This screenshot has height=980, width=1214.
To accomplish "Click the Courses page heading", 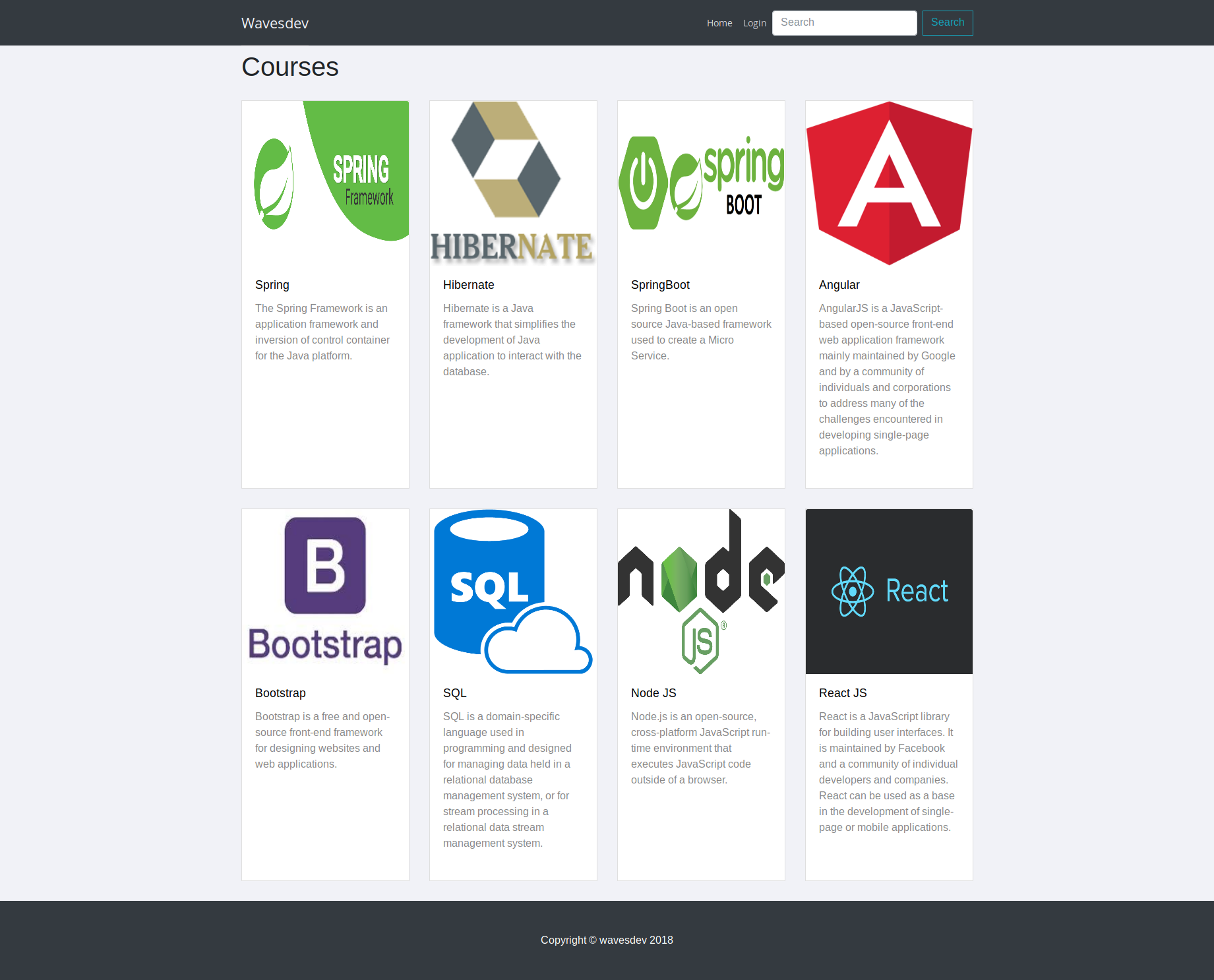I will pos(290,67).
